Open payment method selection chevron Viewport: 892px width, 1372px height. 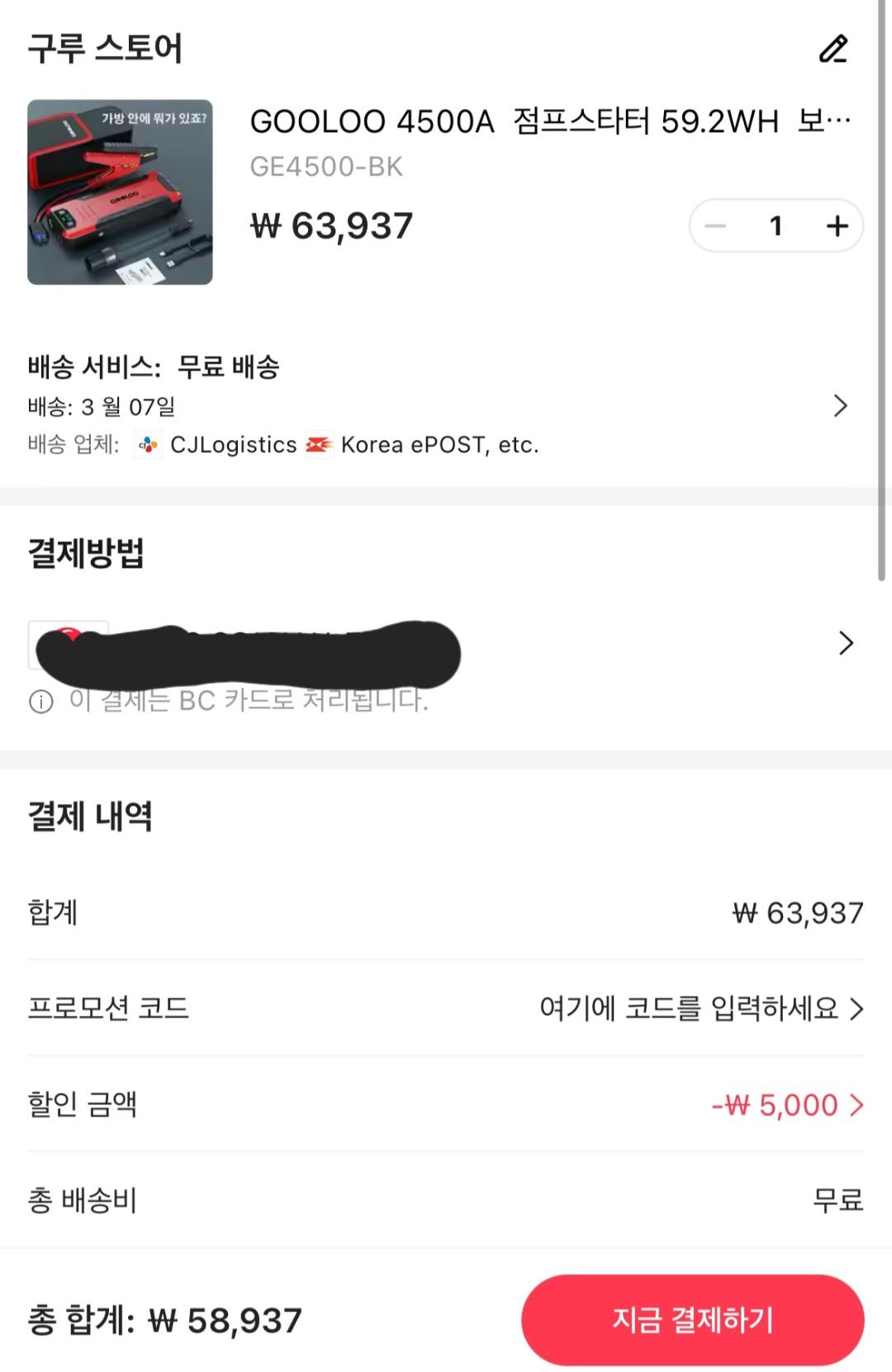846,643
